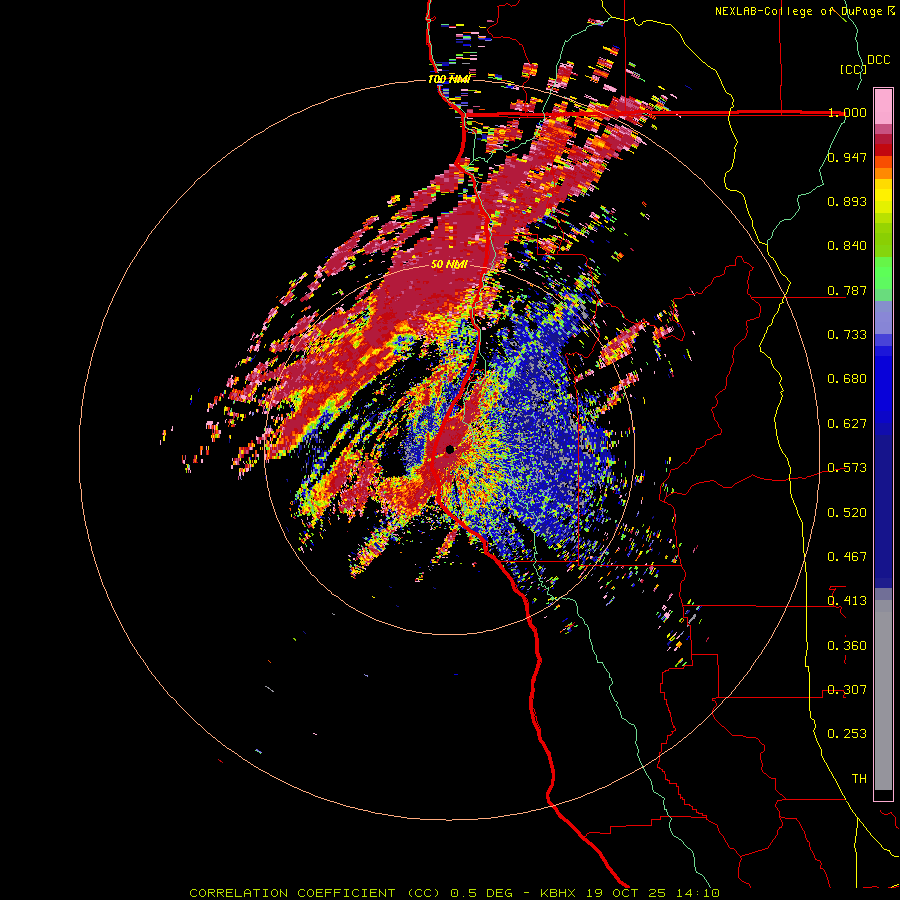Click the DCC label above the color scale
The width and height of the screenshot is (900, 900).
point(878,60)
